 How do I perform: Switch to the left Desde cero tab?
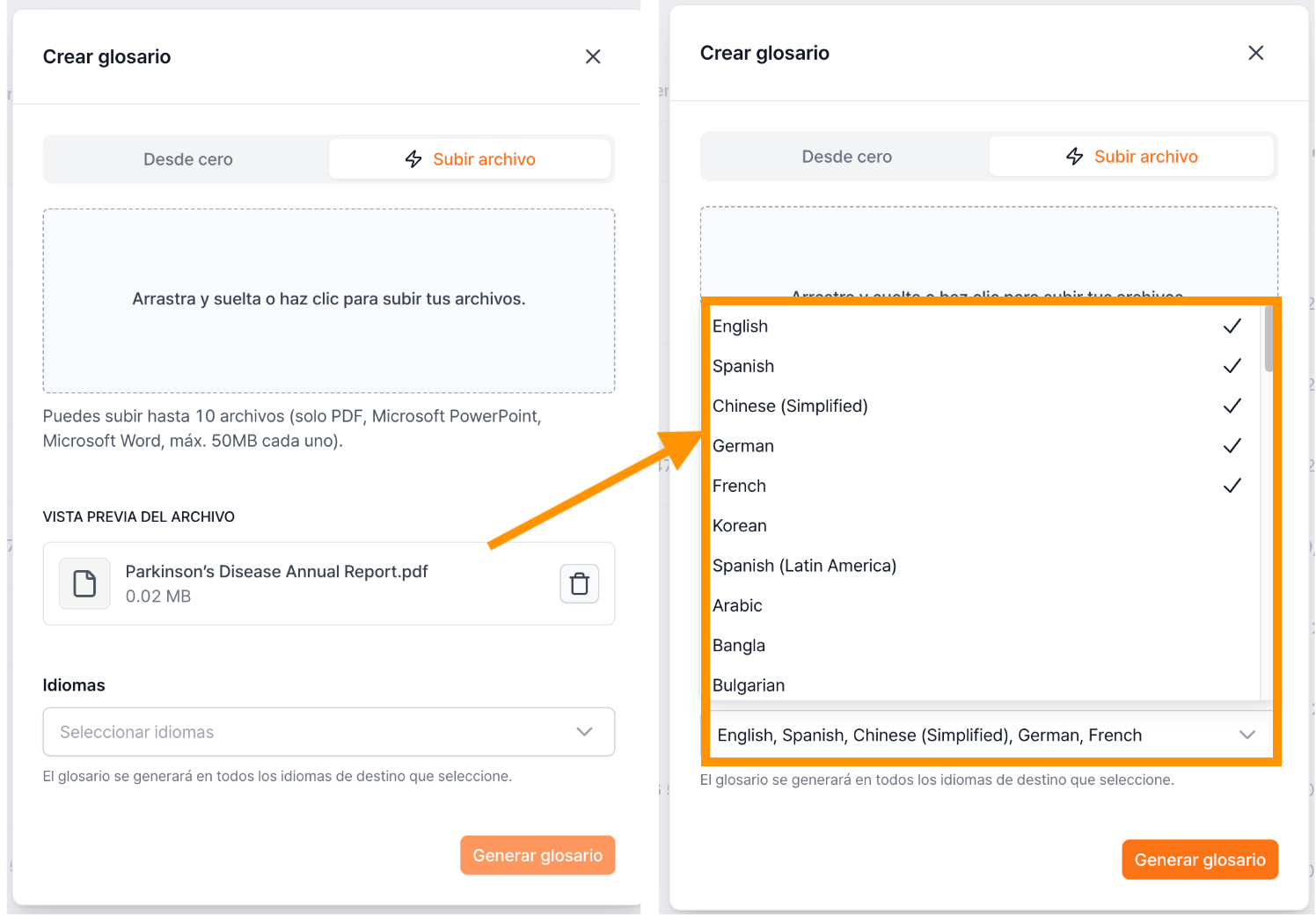click(x=187, y=159)
